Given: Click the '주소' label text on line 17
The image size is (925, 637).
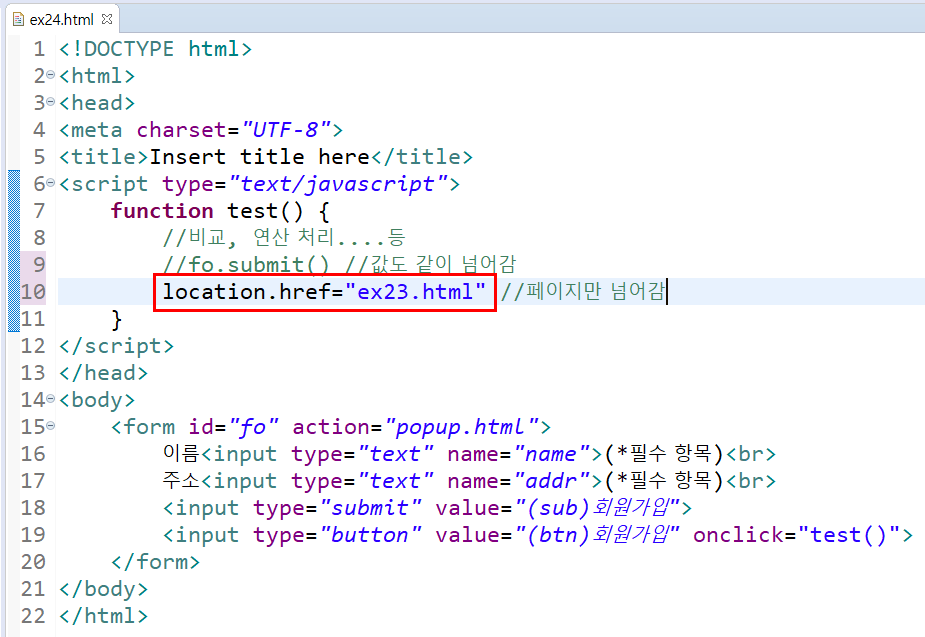Looking at the screenshot, I should (181, 481).
